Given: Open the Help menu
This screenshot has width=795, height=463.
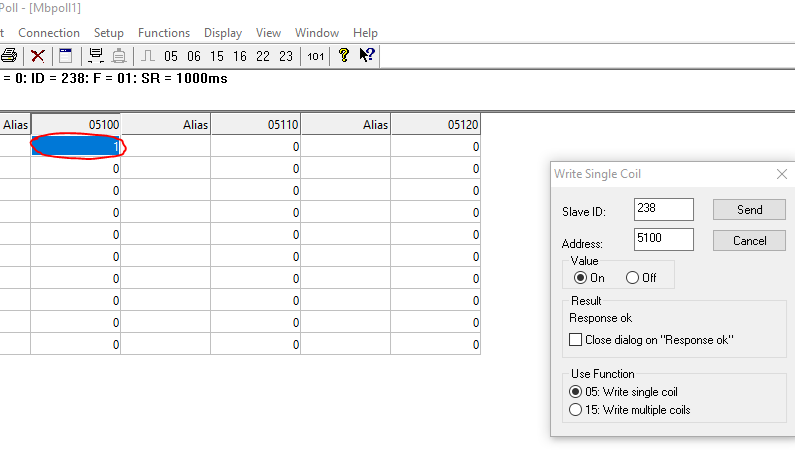Looking at the screenshot, I should (x=365, y=33).
